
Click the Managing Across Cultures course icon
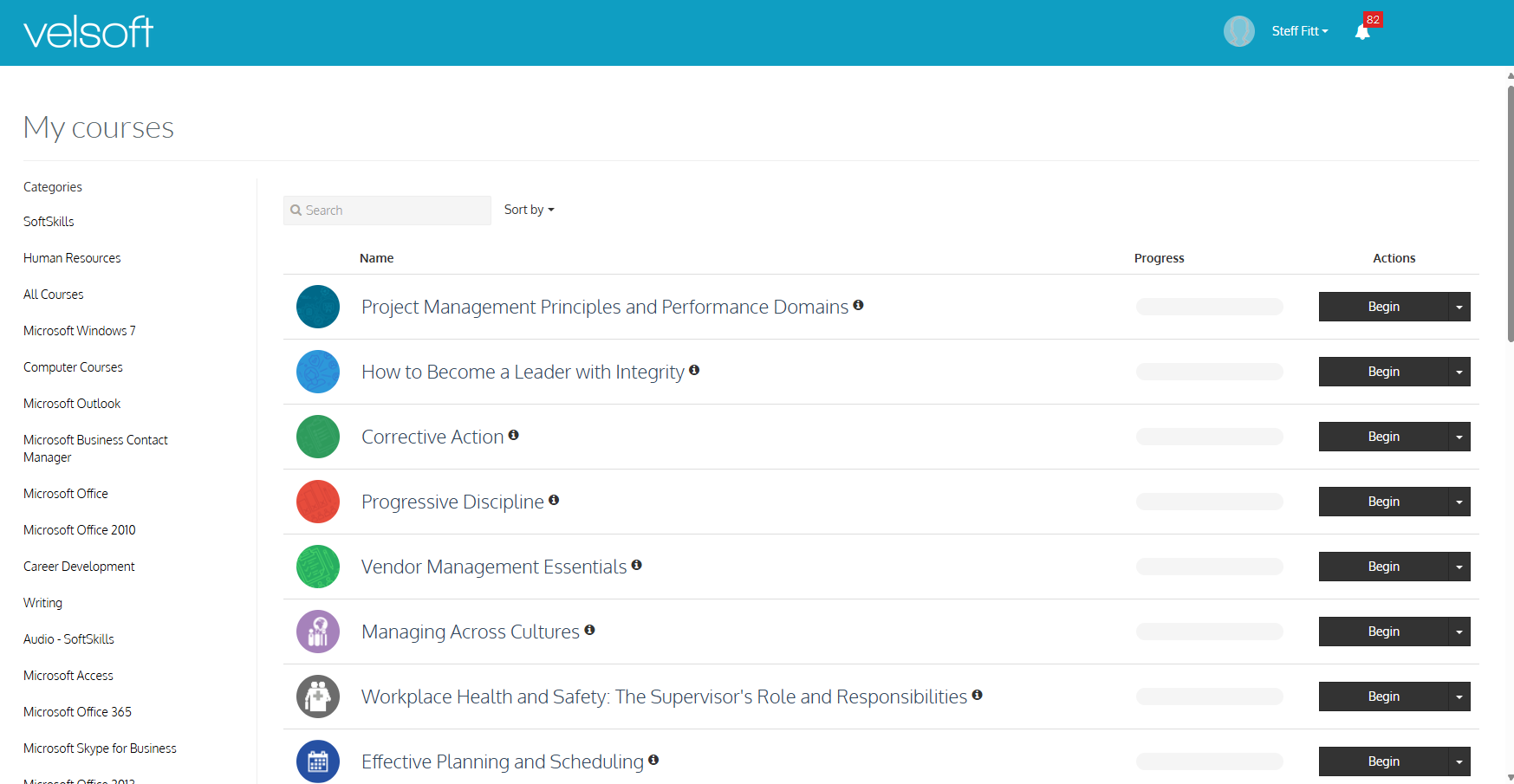click(318, 632)
